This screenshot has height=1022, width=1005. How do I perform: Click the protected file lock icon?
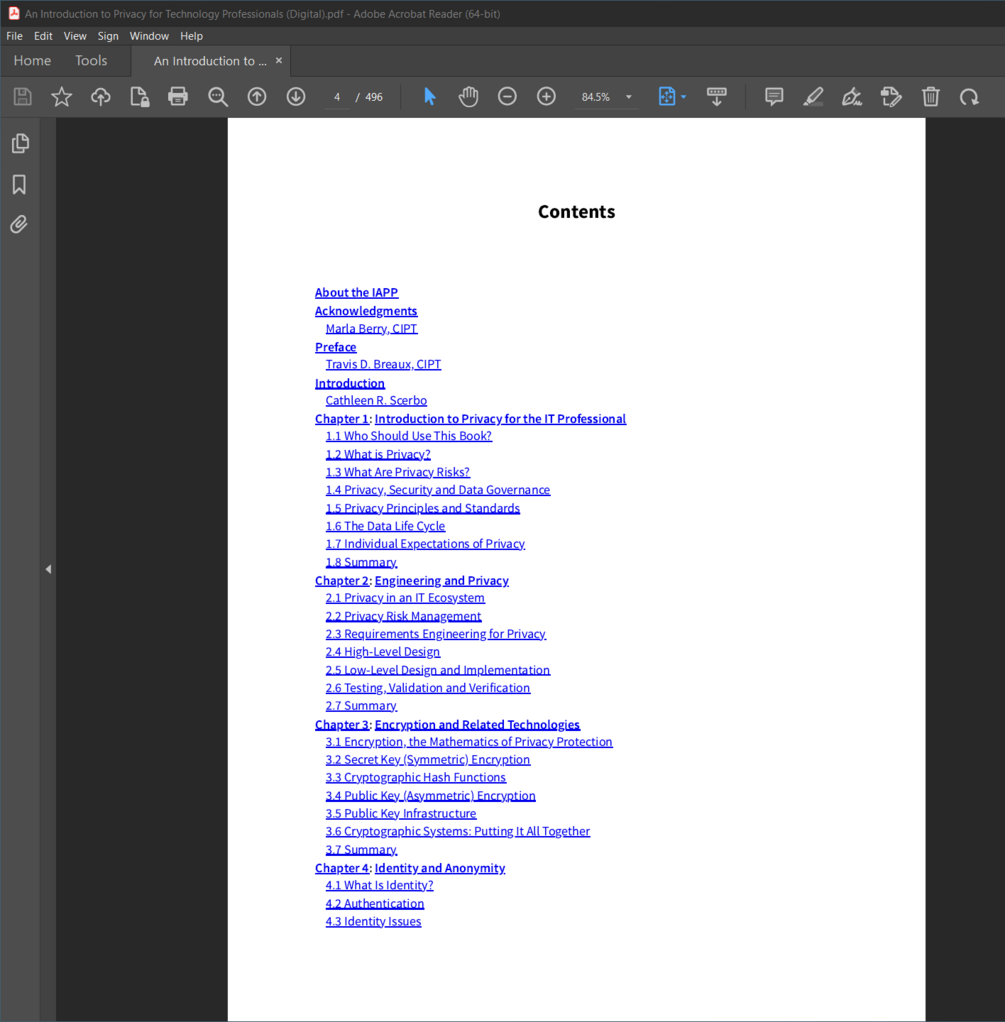coord(139,97)
